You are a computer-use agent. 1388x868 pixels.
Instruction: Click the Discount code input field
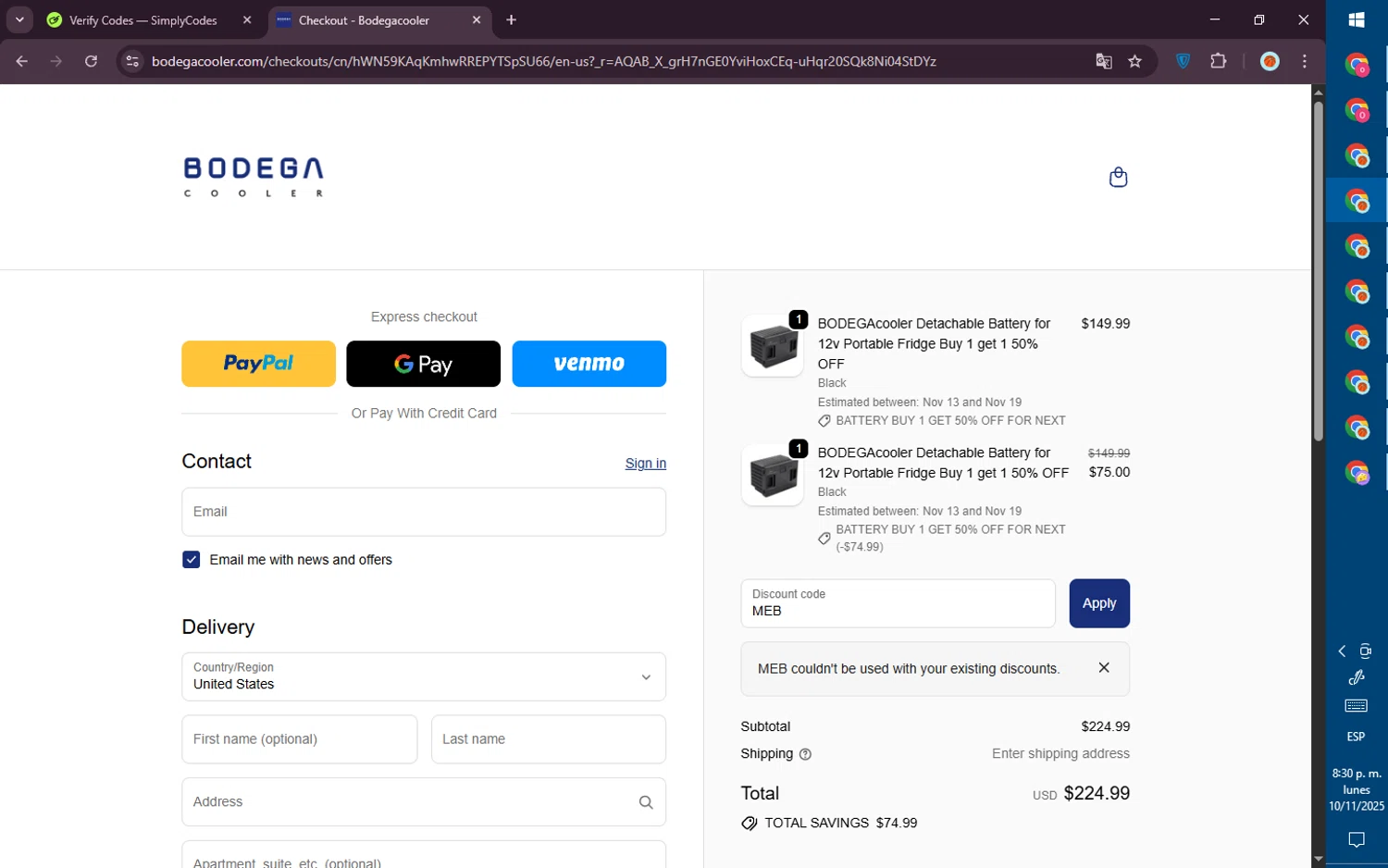(898, 603)
